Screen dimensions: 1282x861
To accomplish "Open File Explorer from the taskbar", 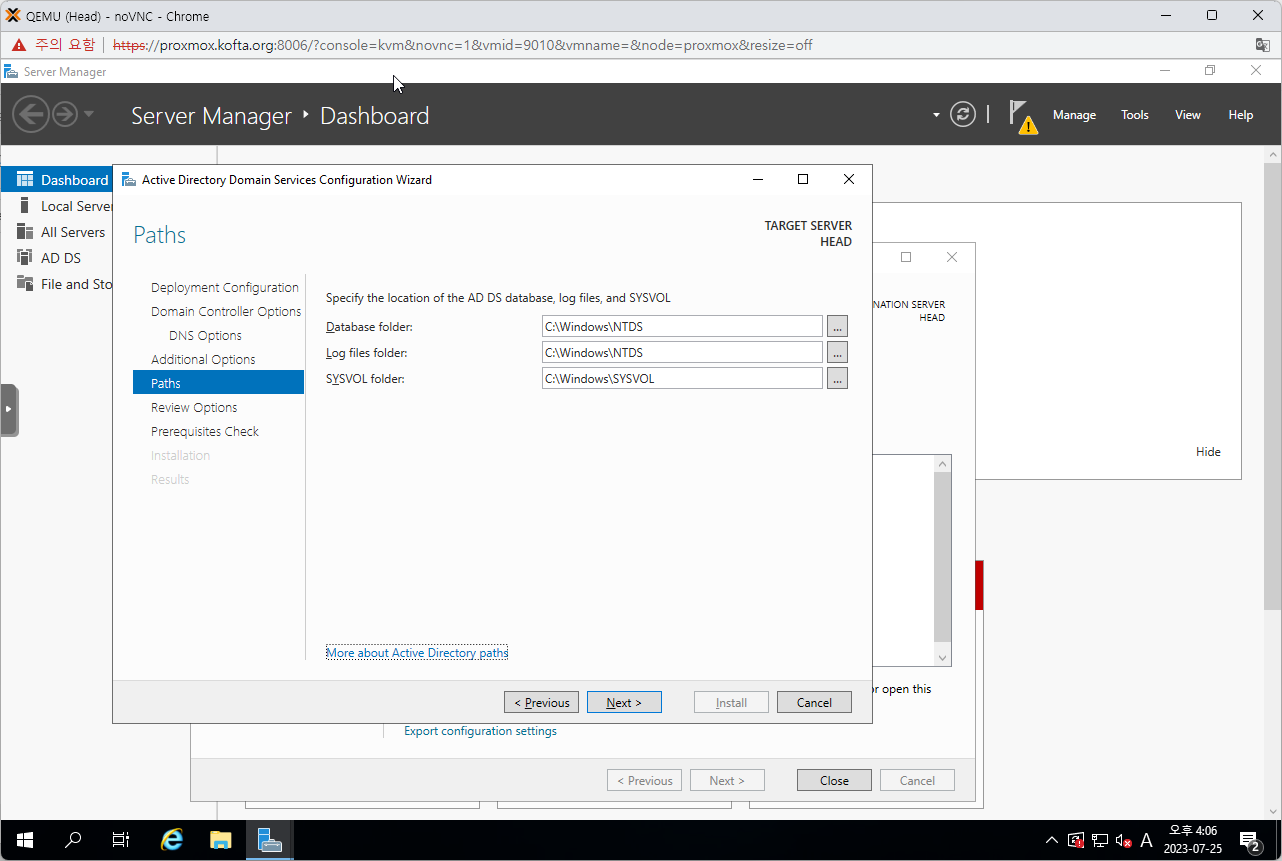I will click(220, 840).
